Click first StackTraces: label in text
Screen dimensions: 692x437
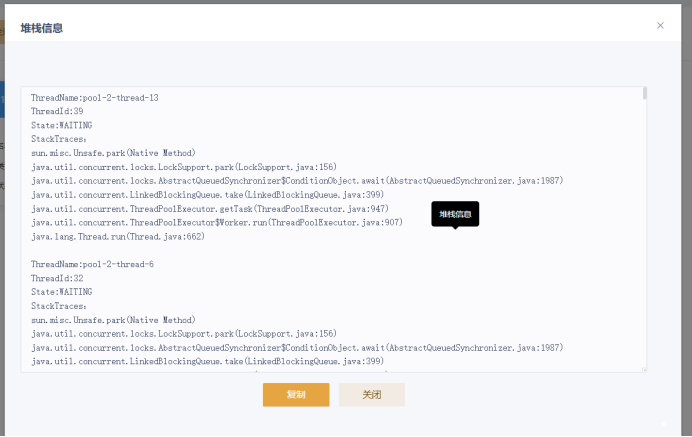tap(59, 140)
